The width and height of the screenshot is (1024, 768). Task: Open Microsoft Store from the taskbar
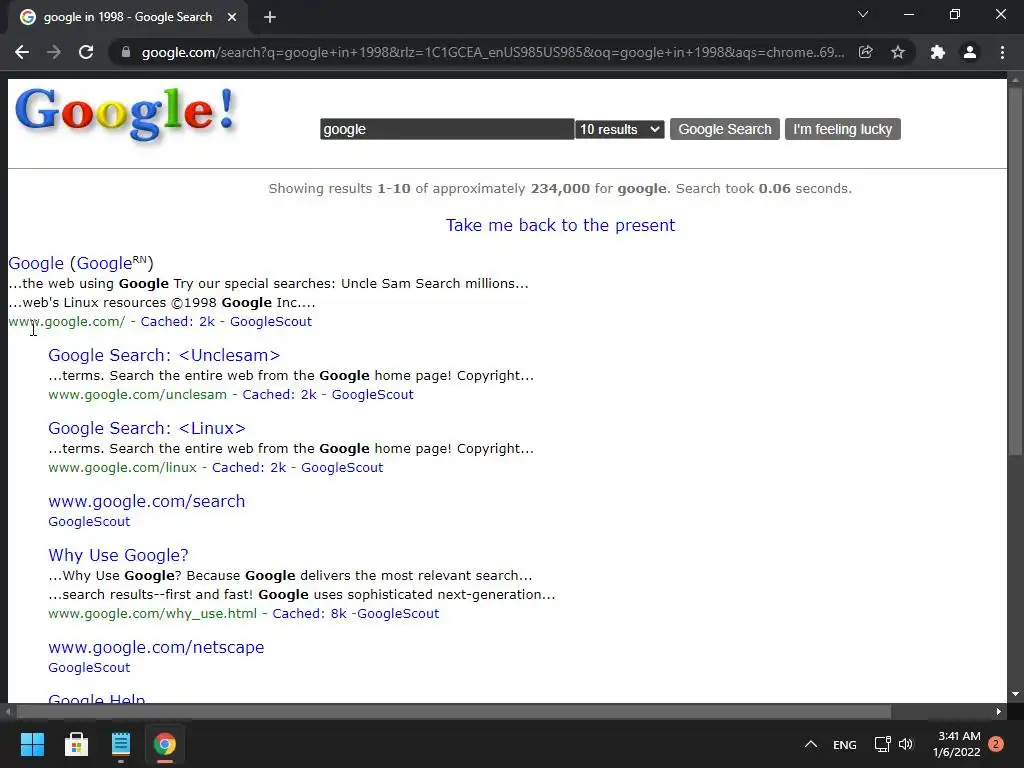tap(76, 744)
